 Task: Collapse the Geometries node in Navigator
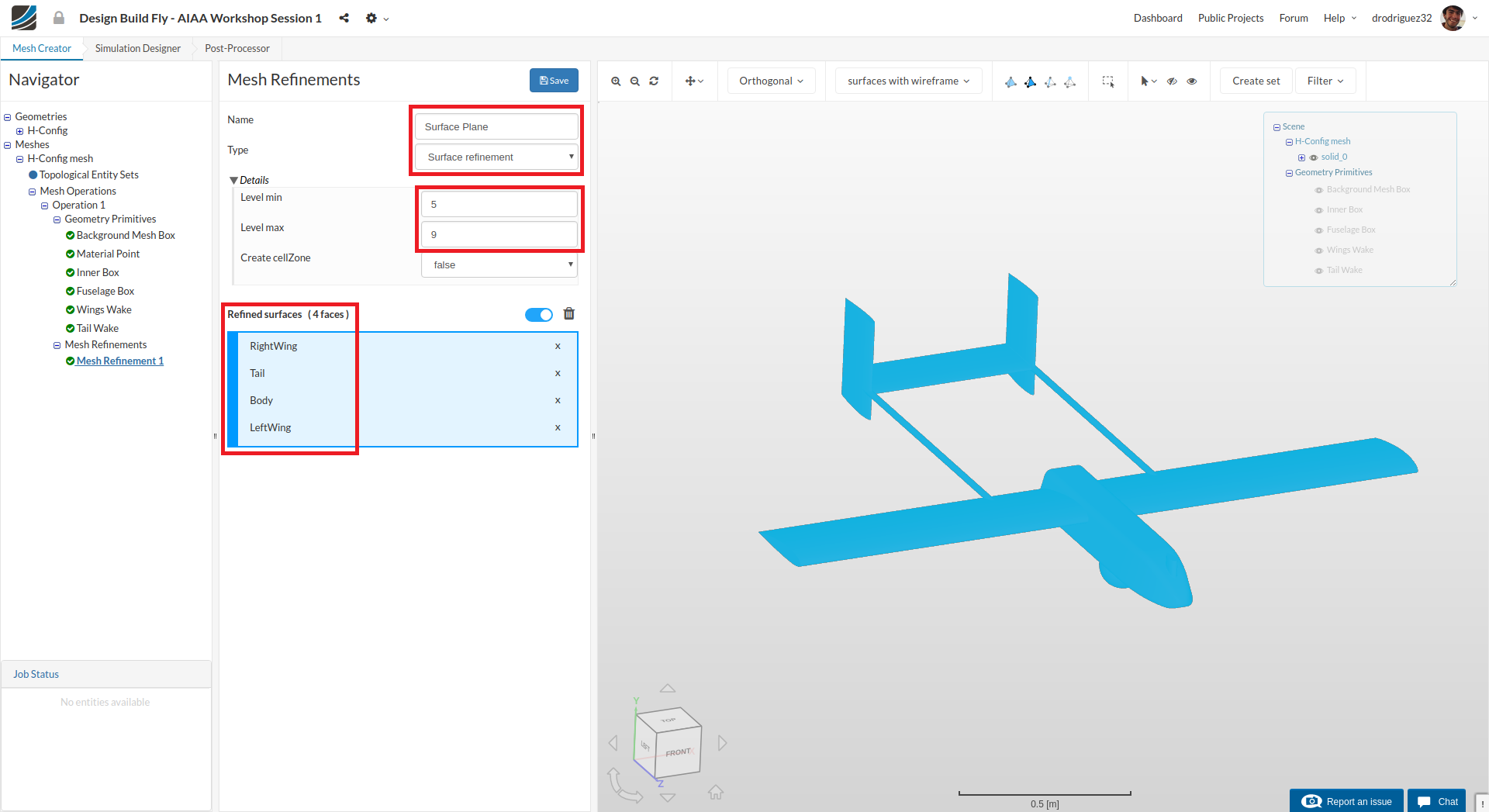tap(8, 117)
